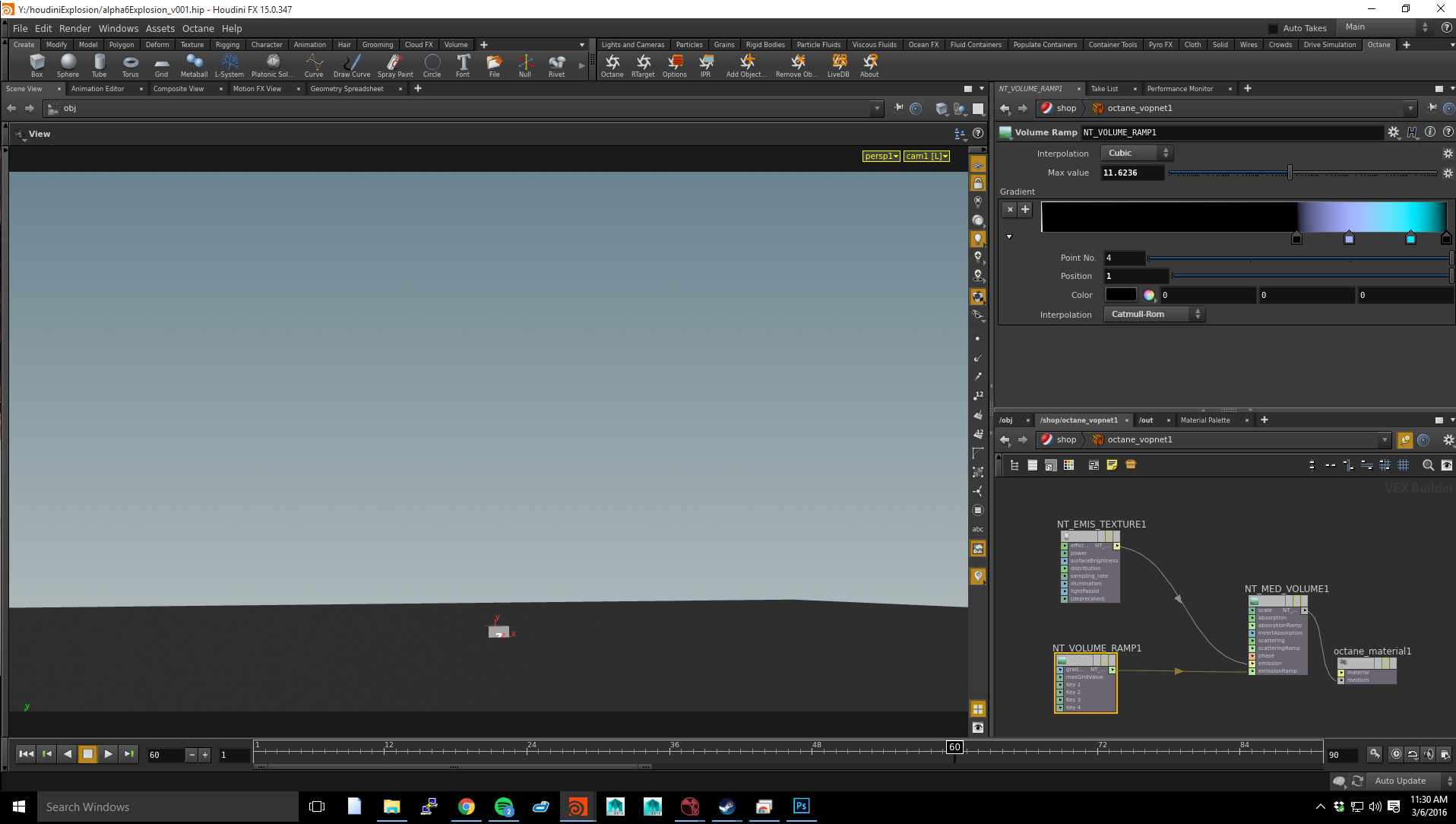Select the NT_MED_VOLUME1 node
The width and height of the screenshot is (1456, 824).
pos(1278,636)
